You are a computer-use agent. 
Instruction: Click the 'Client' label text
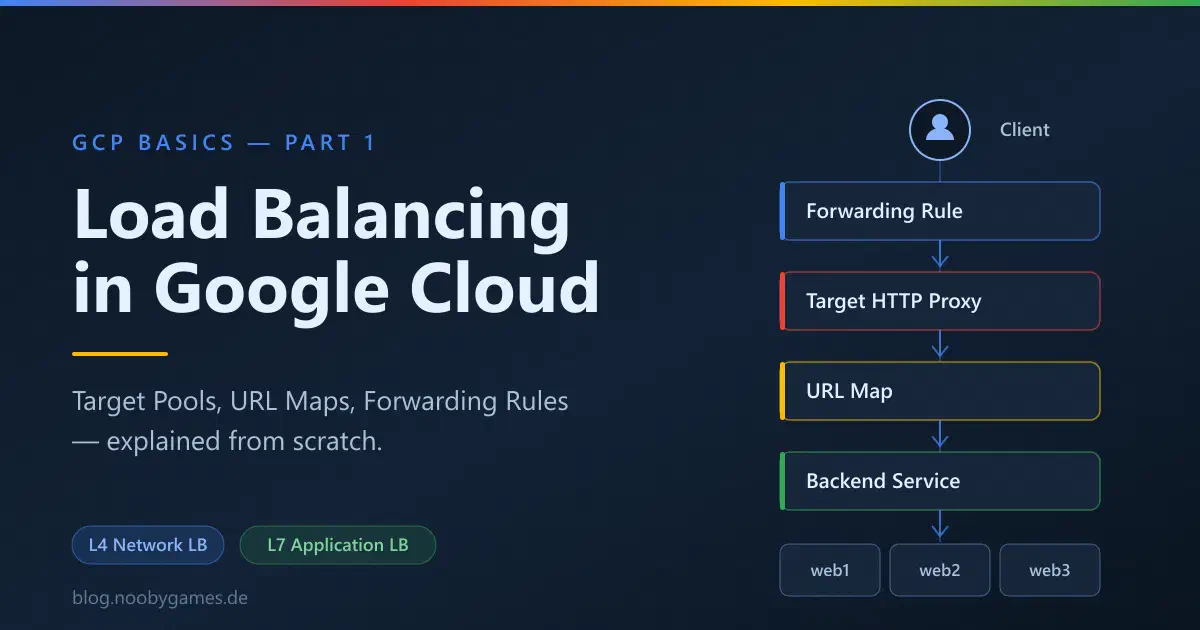(1025, 130)
